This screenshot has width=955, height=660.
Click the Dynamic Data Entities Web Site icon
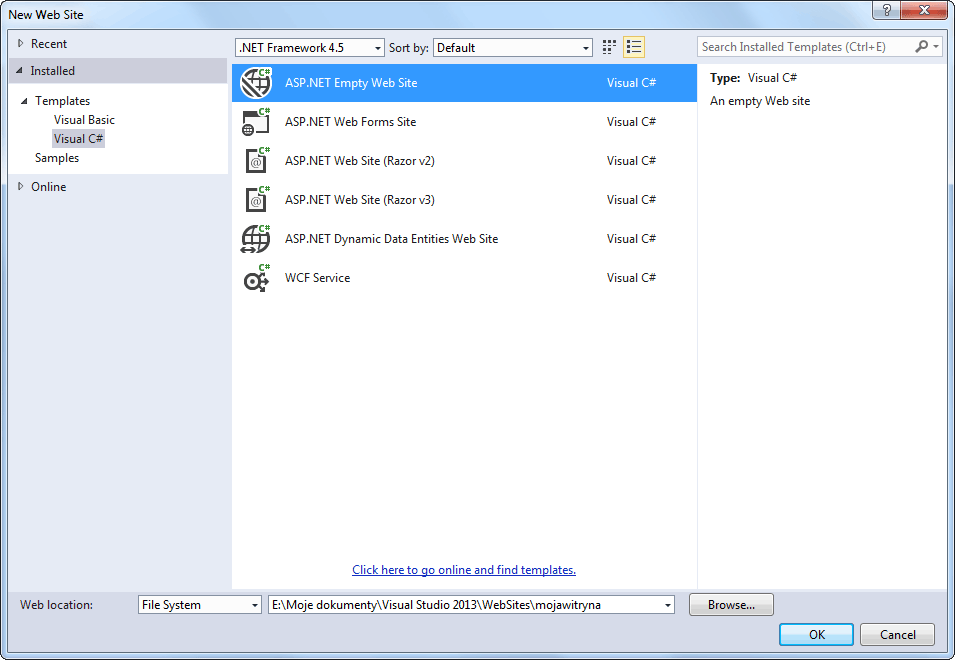[256, 239]
